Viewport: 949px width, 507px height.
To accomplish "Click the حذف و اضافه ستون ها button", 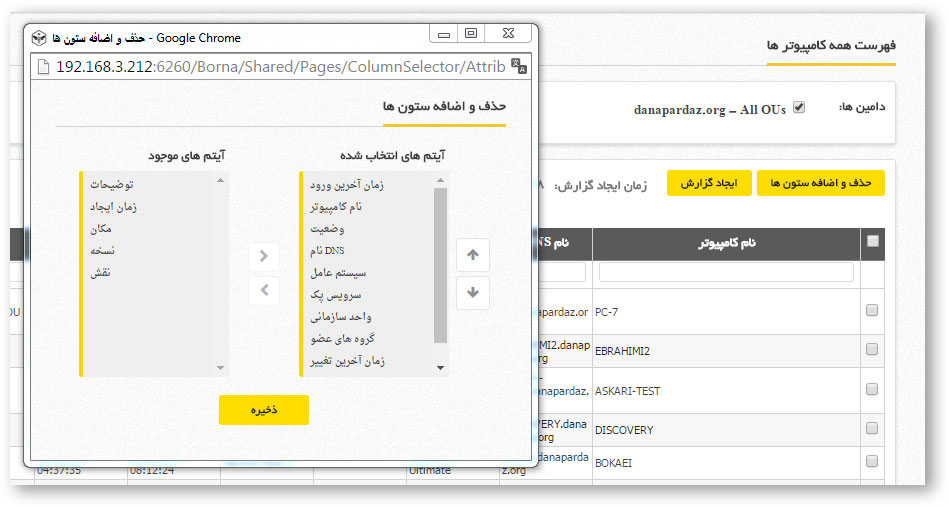I will click(x=821, y=183).
